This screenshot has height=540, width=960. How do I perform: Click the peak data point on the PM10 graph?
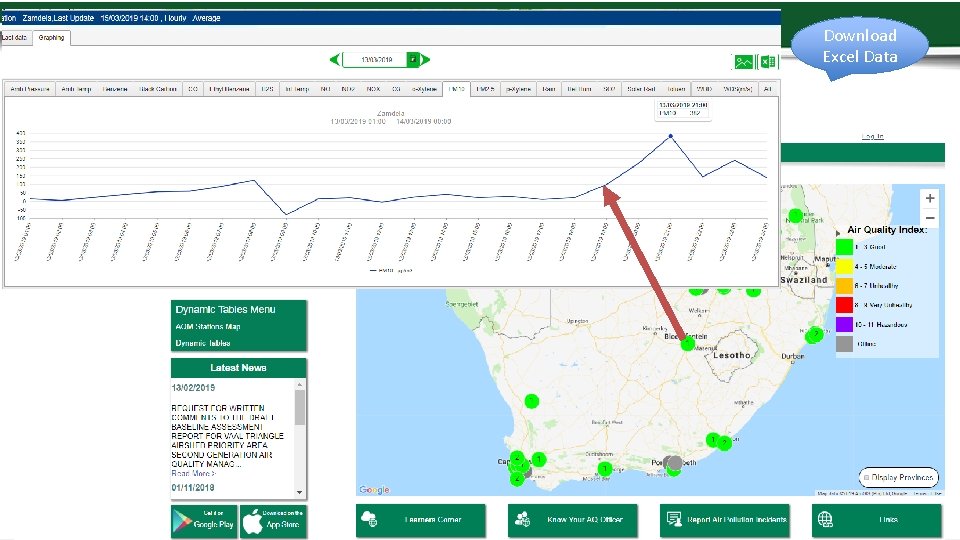[671, 136]
